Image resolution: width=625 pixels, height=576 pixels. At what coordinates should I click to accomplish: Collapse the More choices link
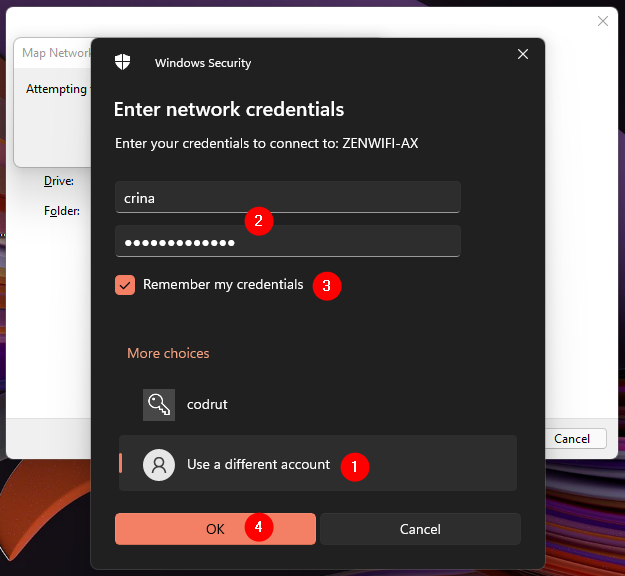pos(168,353)
